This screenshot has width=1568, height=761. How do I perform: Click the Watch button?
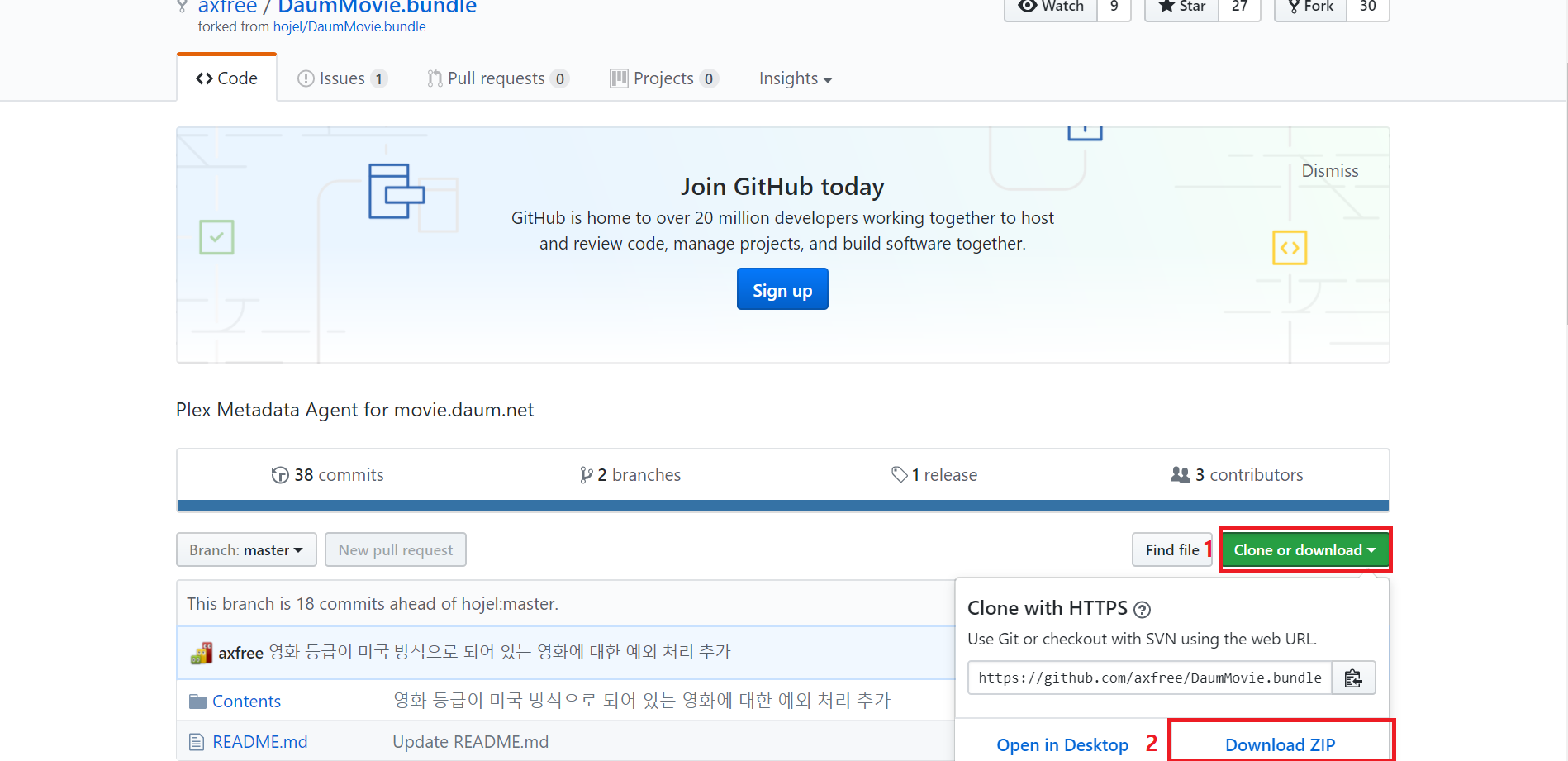click(x=1051, y=7)
